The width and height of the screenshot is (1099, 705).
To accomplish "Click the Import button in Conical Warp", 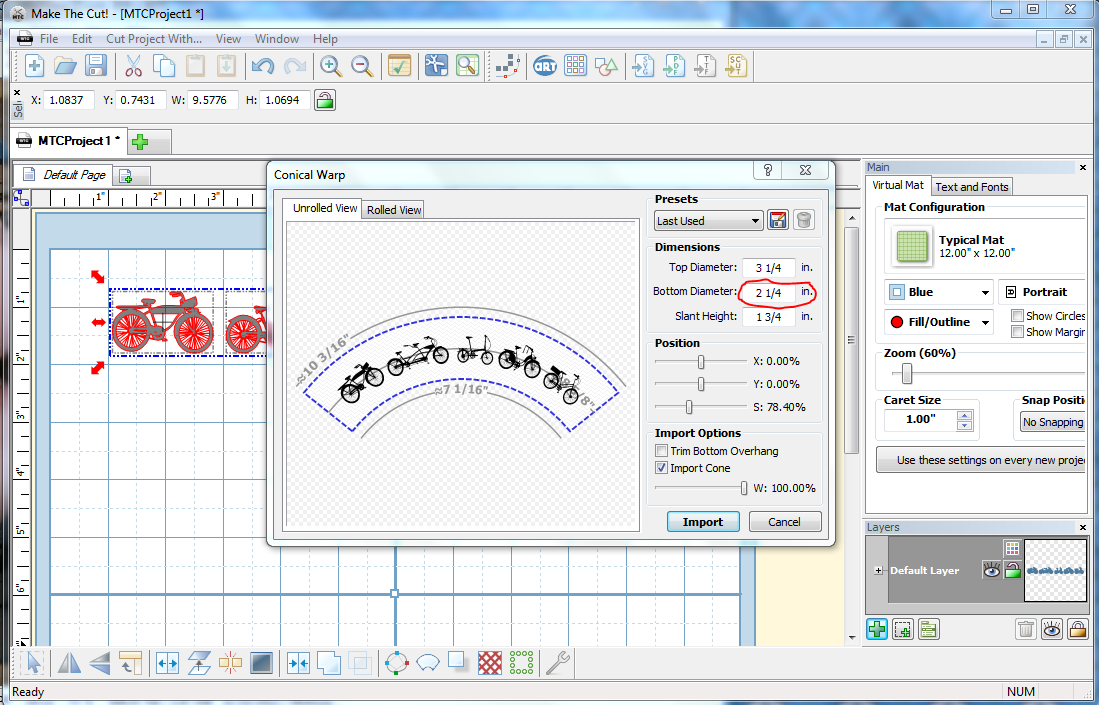I will click(x=703, y=521).
